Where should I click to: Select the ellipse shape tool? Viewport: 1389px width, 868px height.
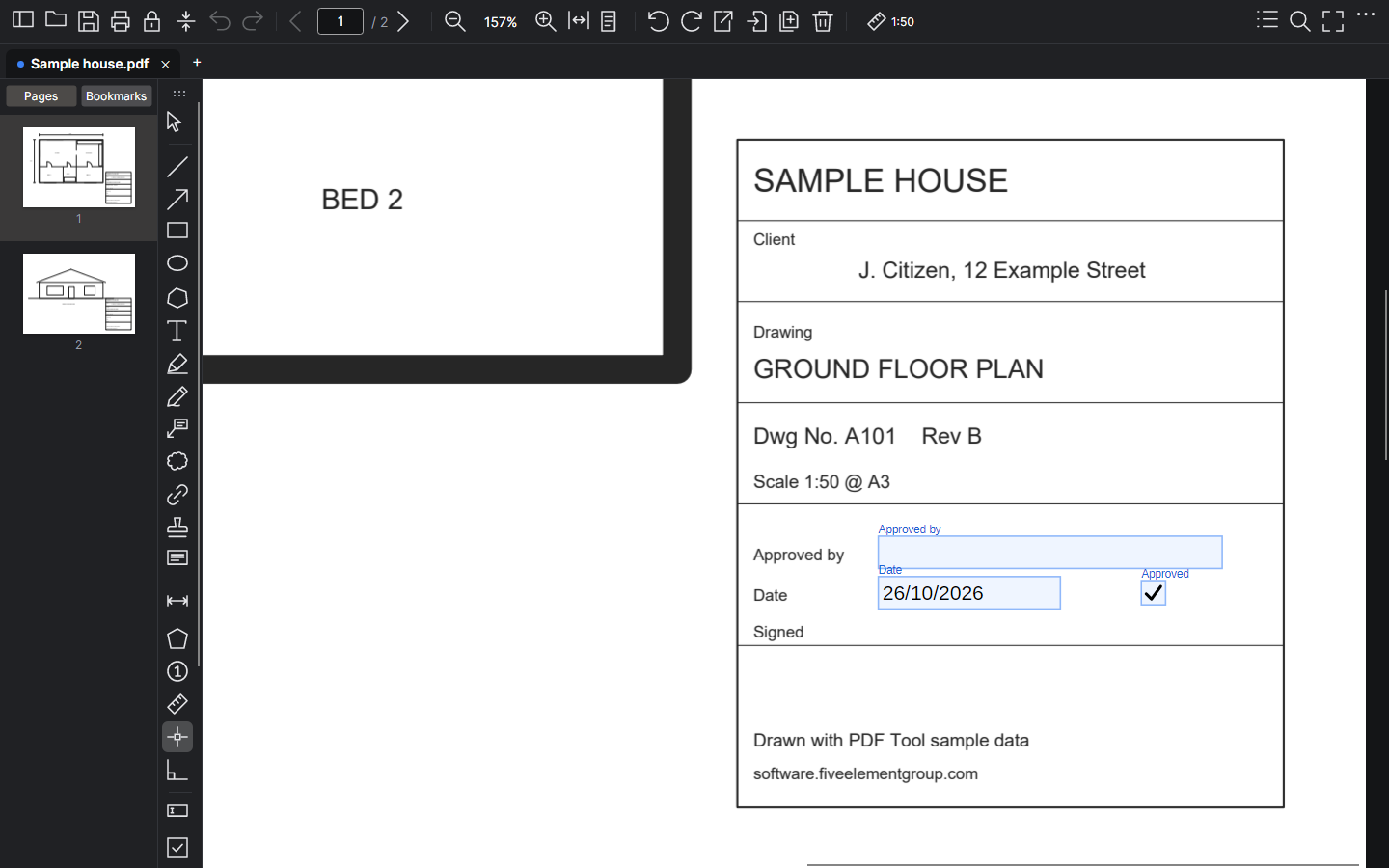click(177, 263)
